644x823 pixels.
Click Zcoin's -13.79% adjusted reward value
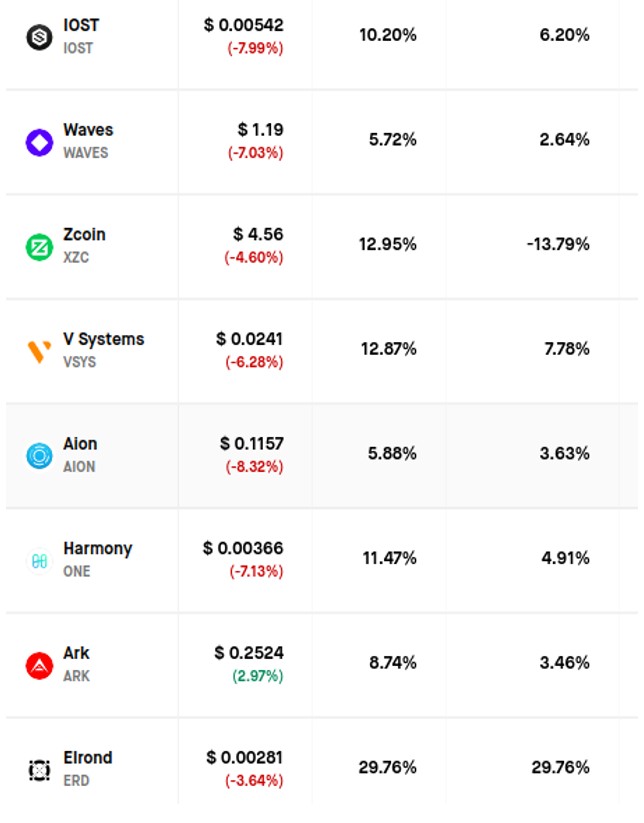point(556,244)
